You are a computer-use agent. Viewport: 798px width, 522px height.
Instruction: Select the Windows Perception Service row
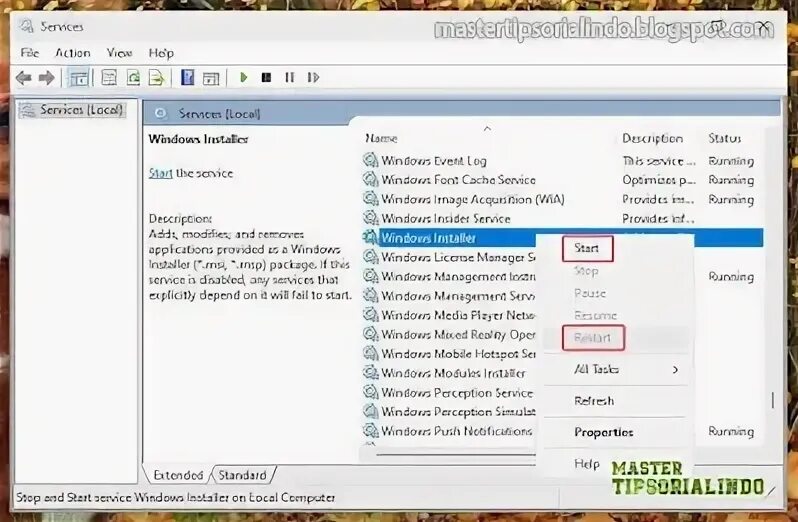pos(449,393)
